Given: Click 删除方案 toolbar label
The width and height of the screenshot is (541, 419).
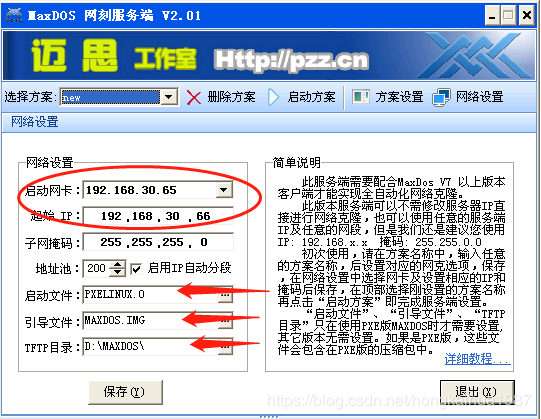Looking at the screenshot, I should click(x=232, y=97).
